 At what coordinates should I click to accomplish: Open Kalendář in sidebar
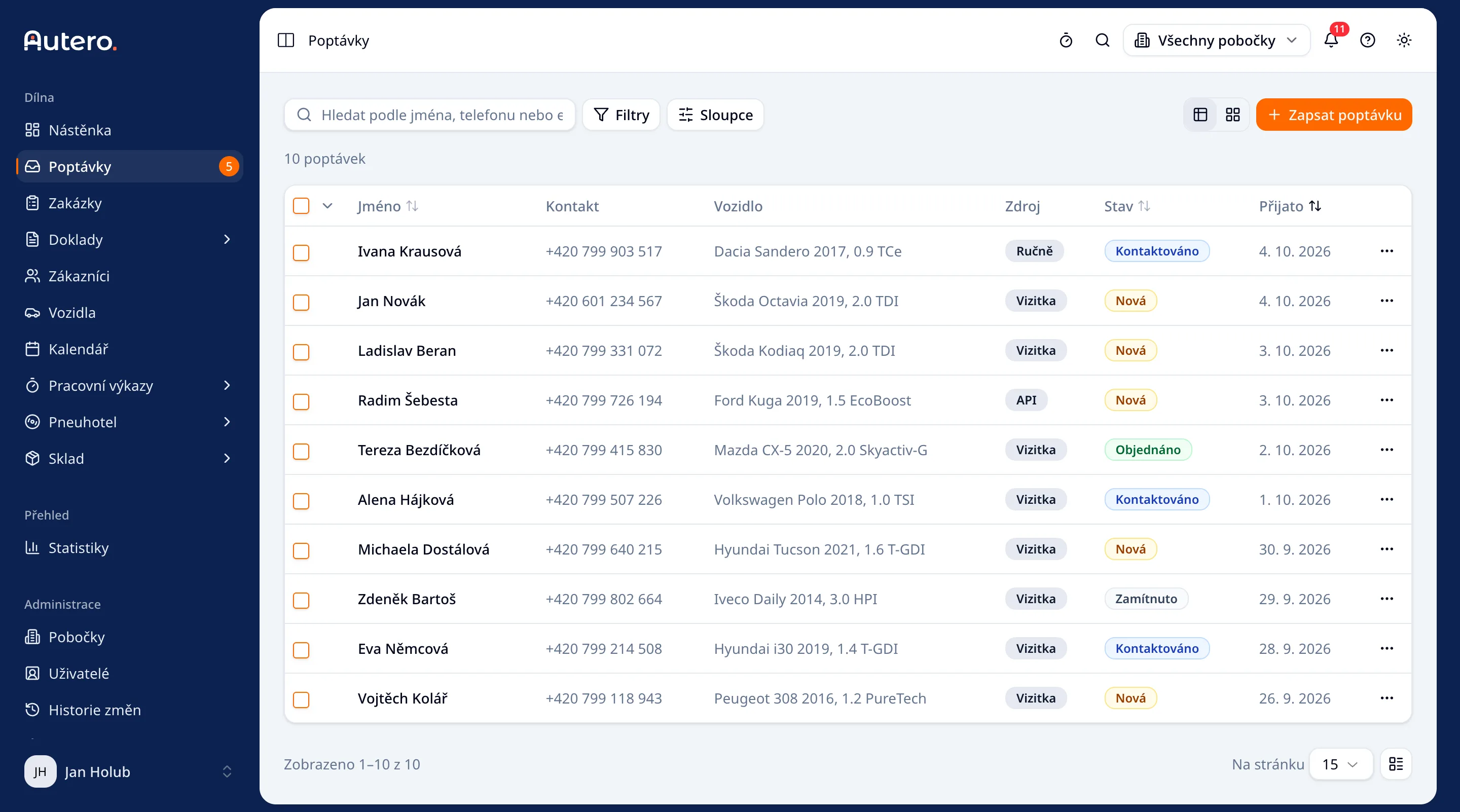(130, 349)
